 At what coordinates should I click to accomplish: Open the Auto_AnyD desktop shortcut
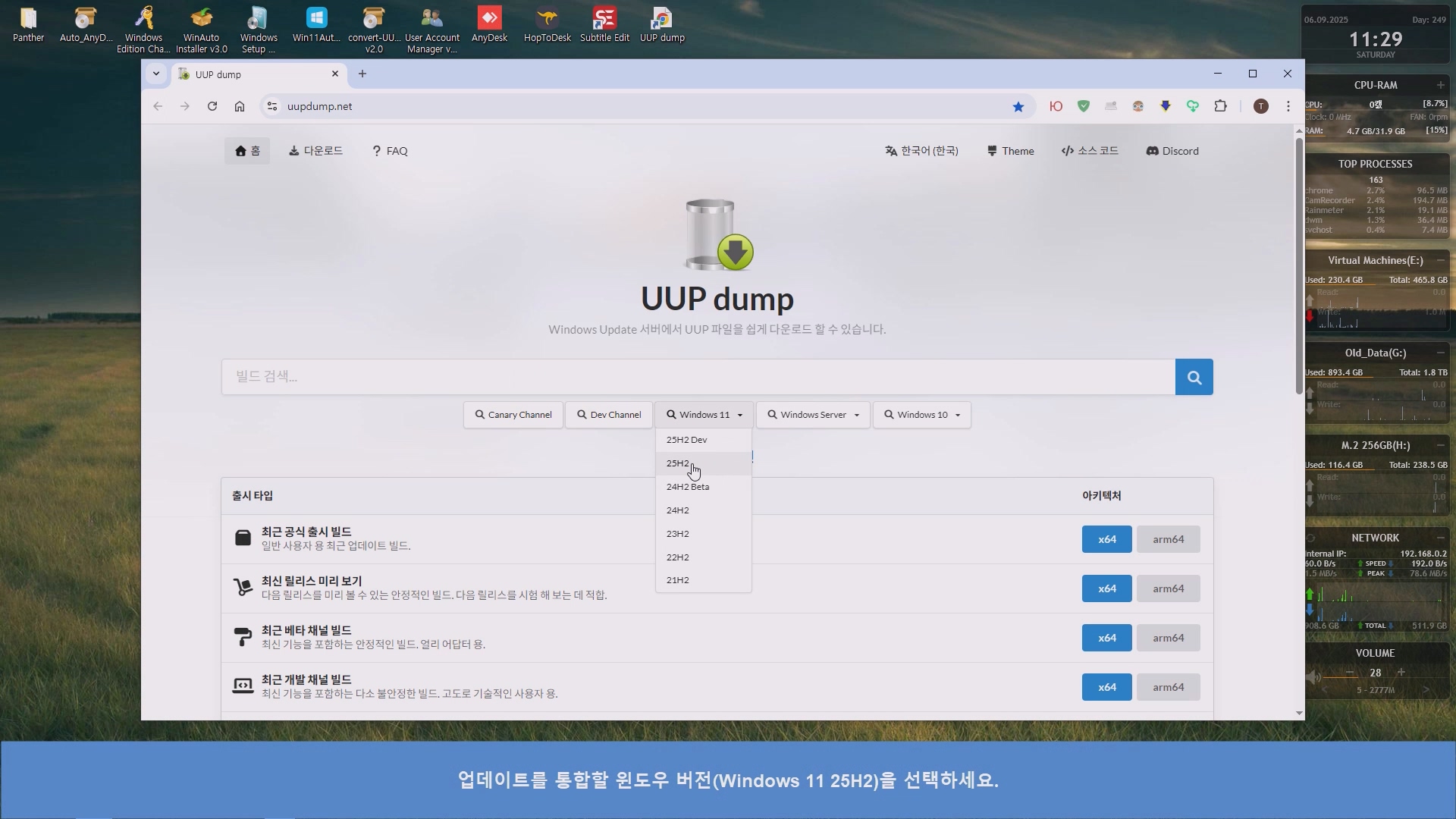coord(86,25)
